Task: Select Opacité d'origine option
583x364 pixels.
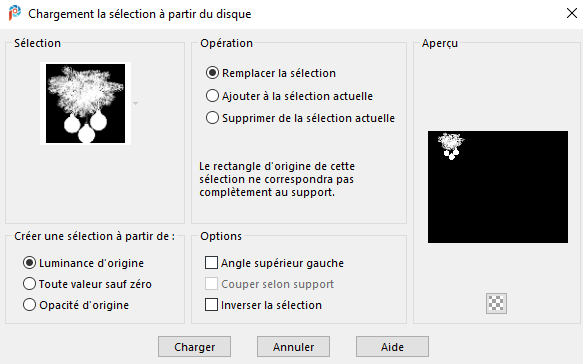Action: pyautogui.click(x=29, y=305)
